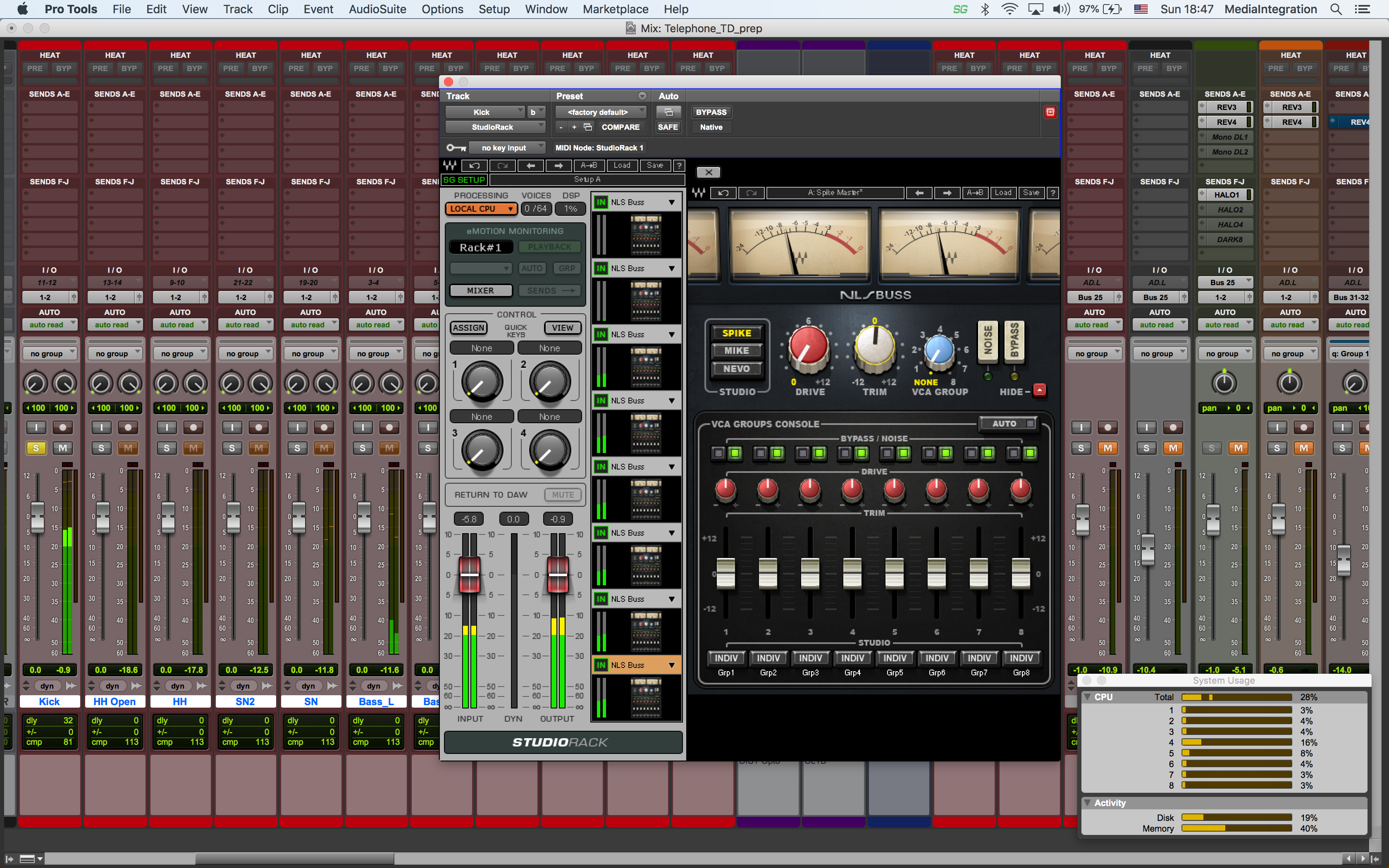Click the NLS Buss undo arrow icon
The height and width of the screenshot is (868, 1389).
[x=723, y=193]
